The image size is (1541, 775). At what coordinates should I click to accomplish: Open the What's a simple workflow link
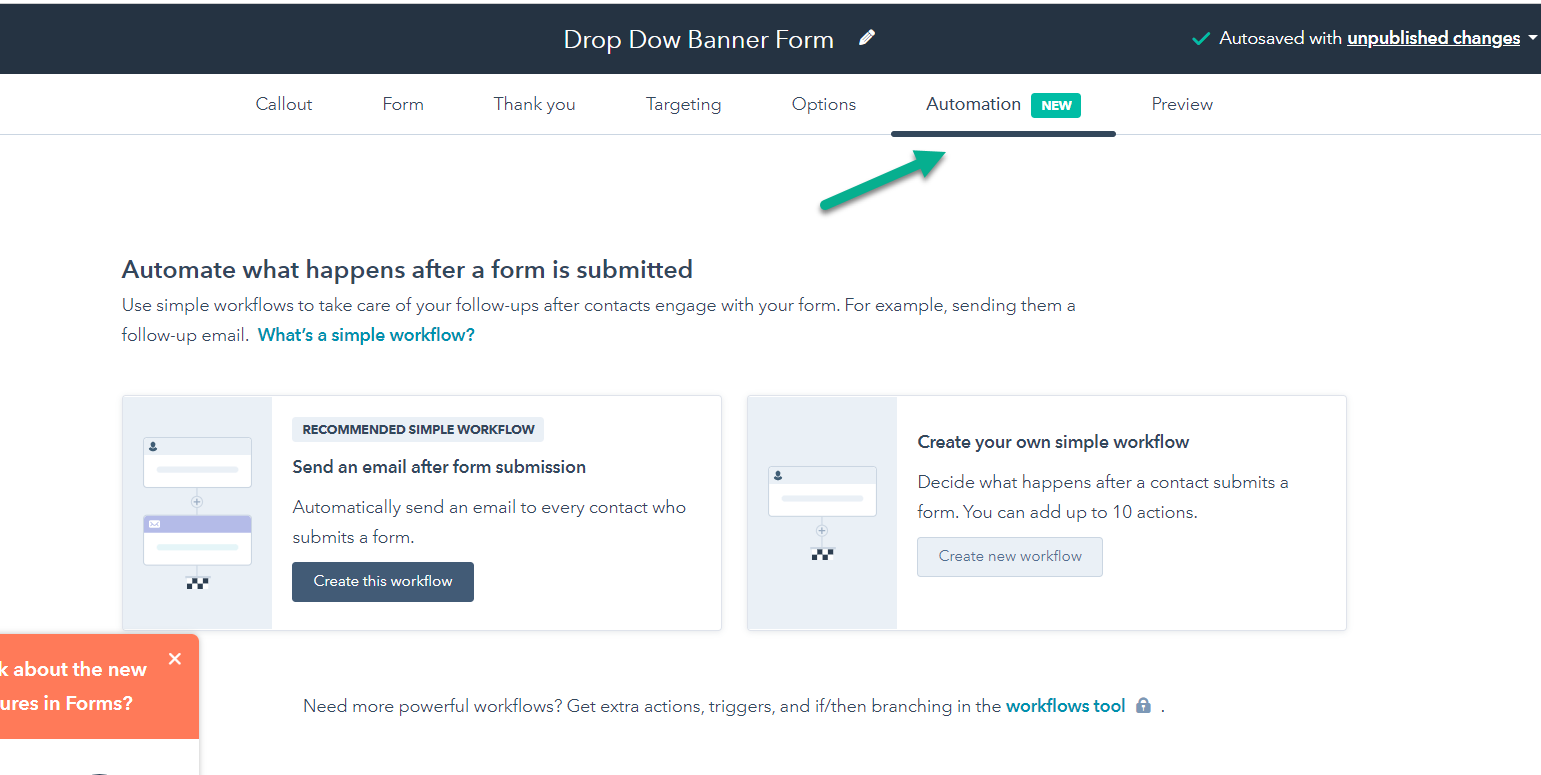click(x=366, y=334)
